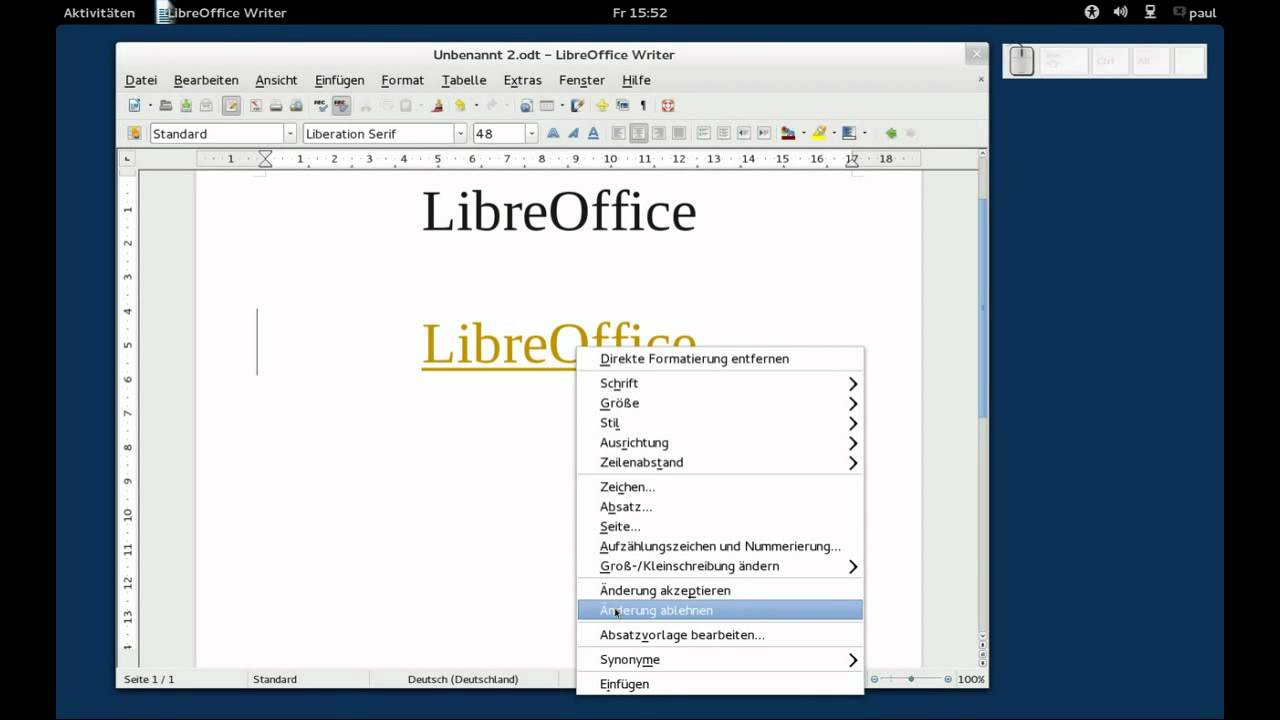The width and height of the screenshot is (1280, 720).
Task: Click the Undo icon
Action: [460, 105]
